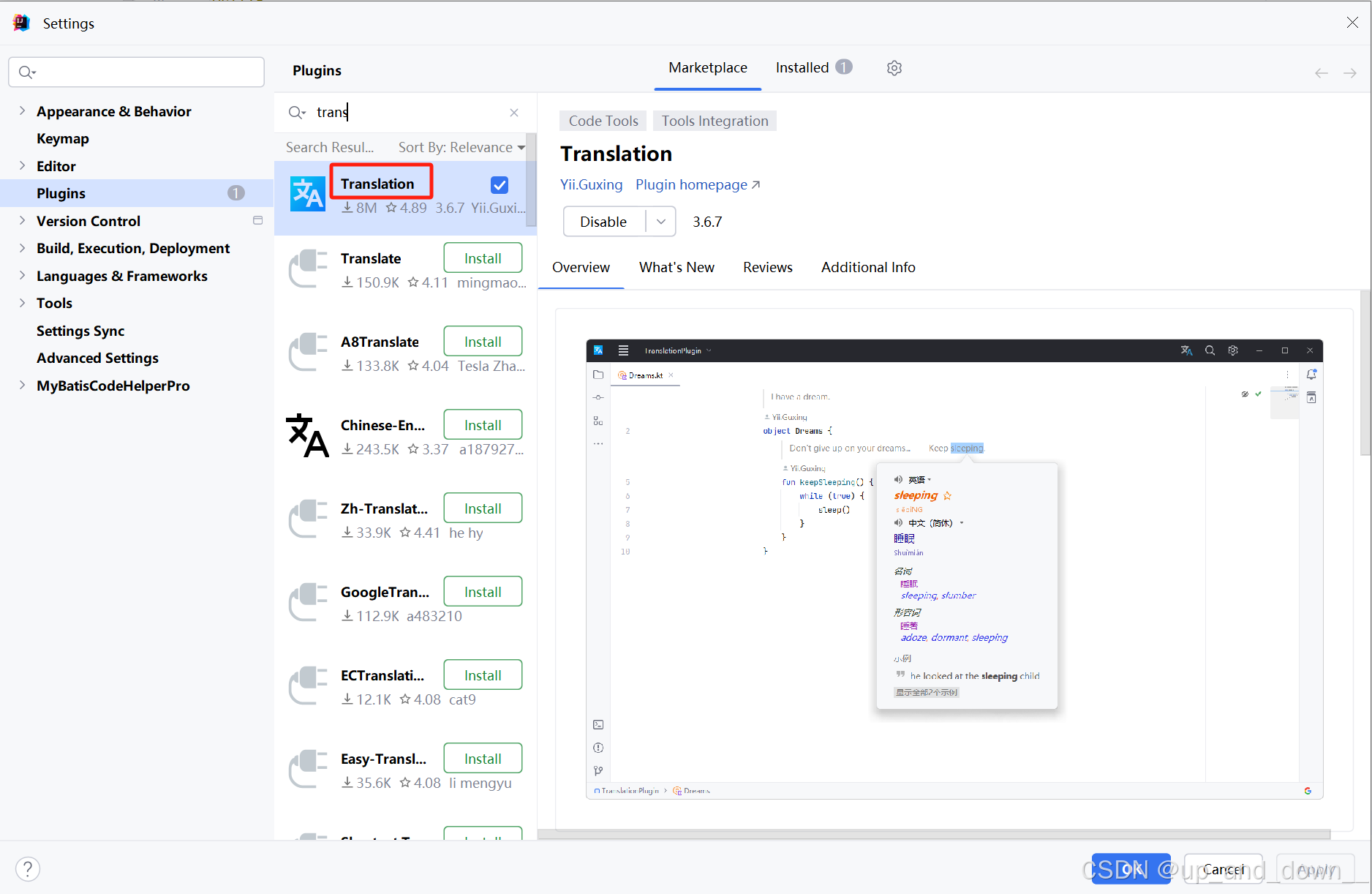Open the Plugin homepage link
The image size is (1372, 894).
698,185
